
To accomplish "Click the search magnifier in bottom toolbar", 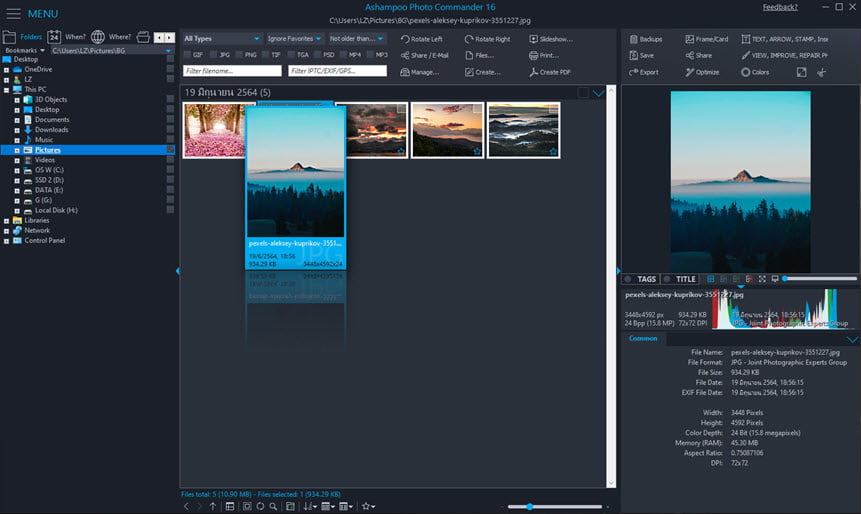I will pos(273,506).
